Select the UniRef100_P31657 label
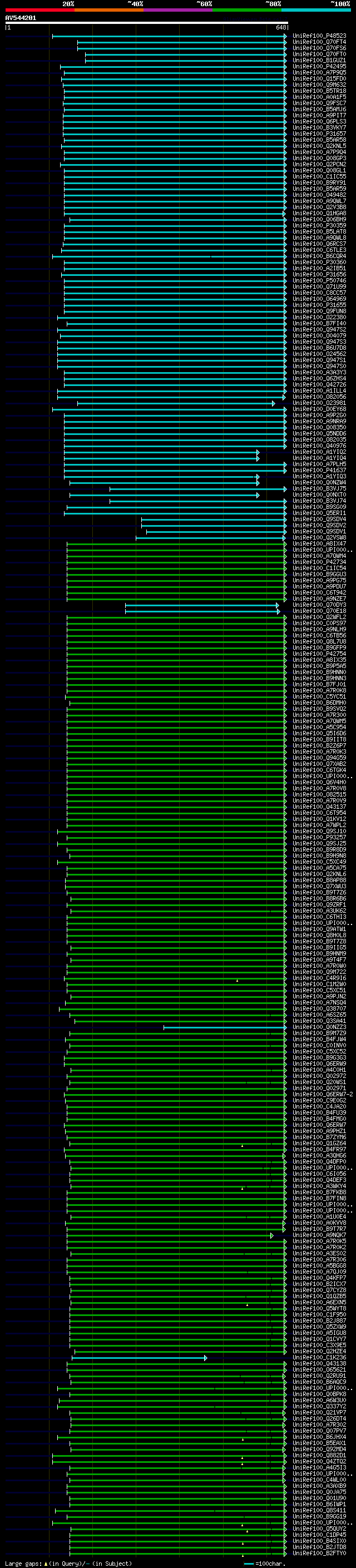The width and height of the screenshot is (356, 1568). coord(319,134)
